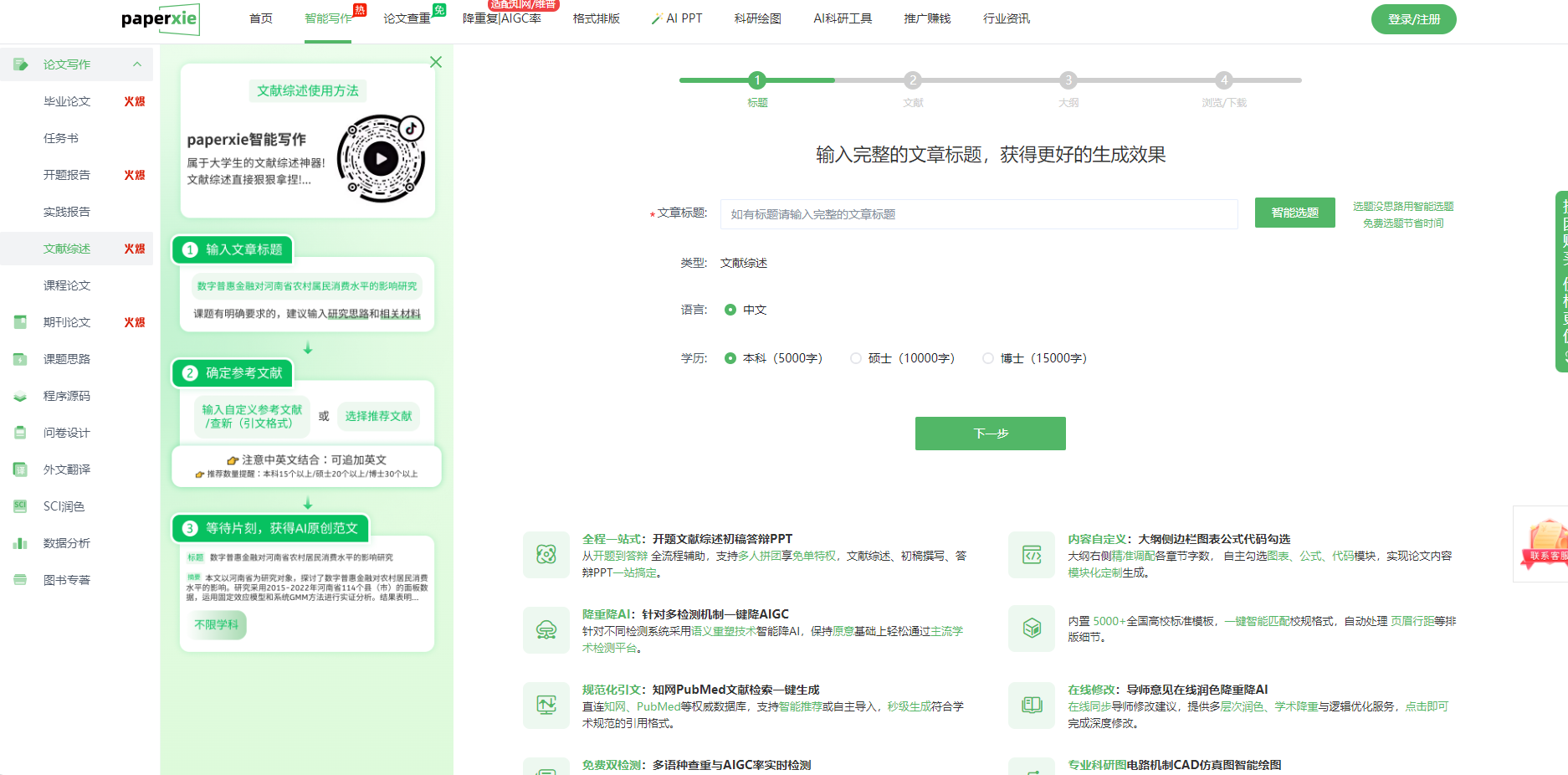This screenshot has width=1568, height=775.
Task: Close the literature review guide panel
Action: (x=435, y=62)
